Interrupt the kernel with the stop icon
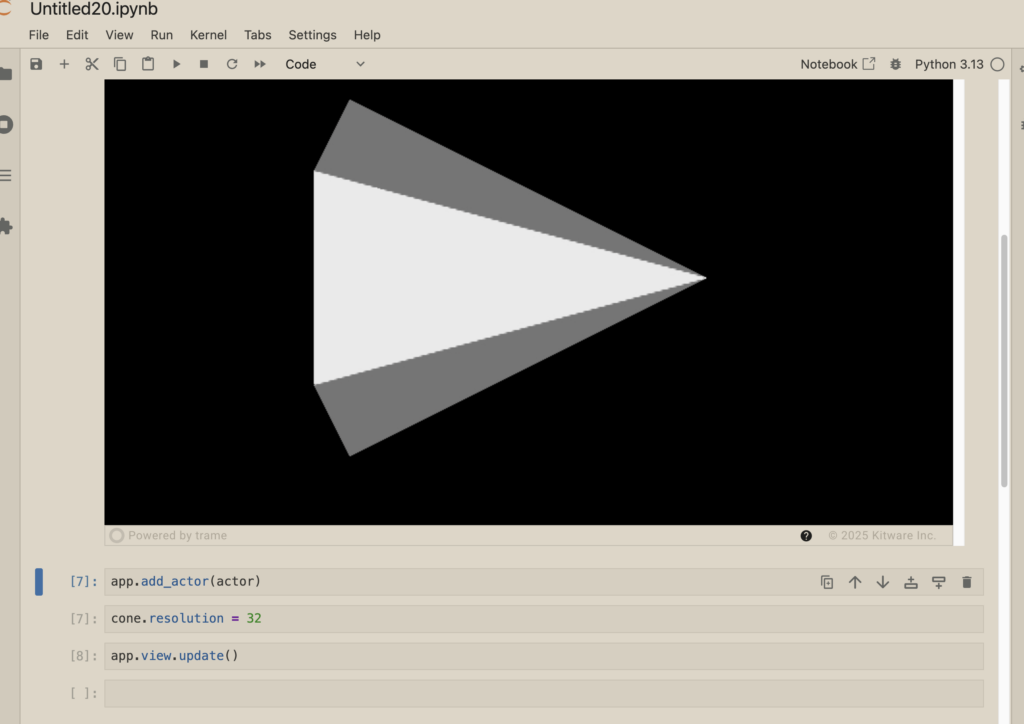Viewport: 1024px width, 724px height. [x=204, y=64]
